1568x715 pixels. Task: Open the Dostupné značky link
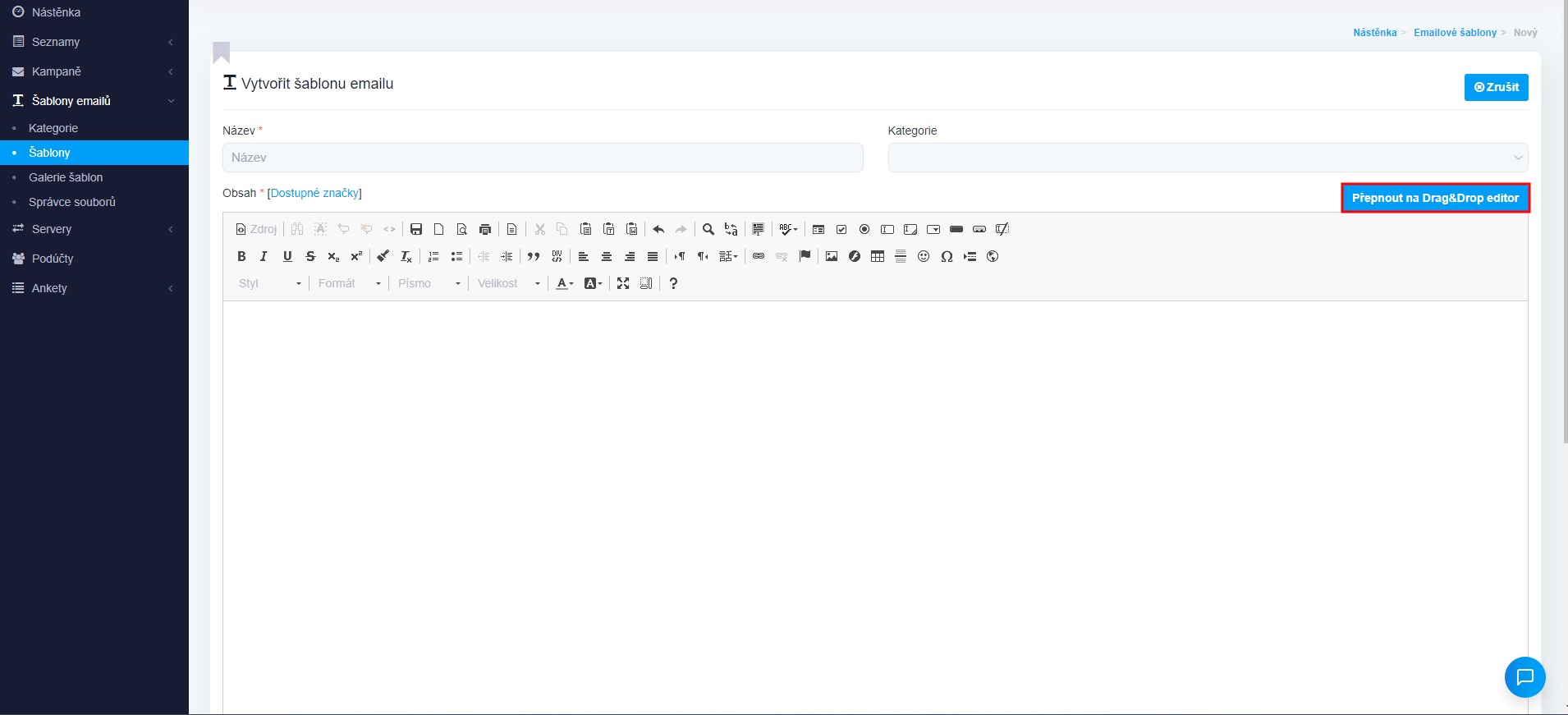314,193
